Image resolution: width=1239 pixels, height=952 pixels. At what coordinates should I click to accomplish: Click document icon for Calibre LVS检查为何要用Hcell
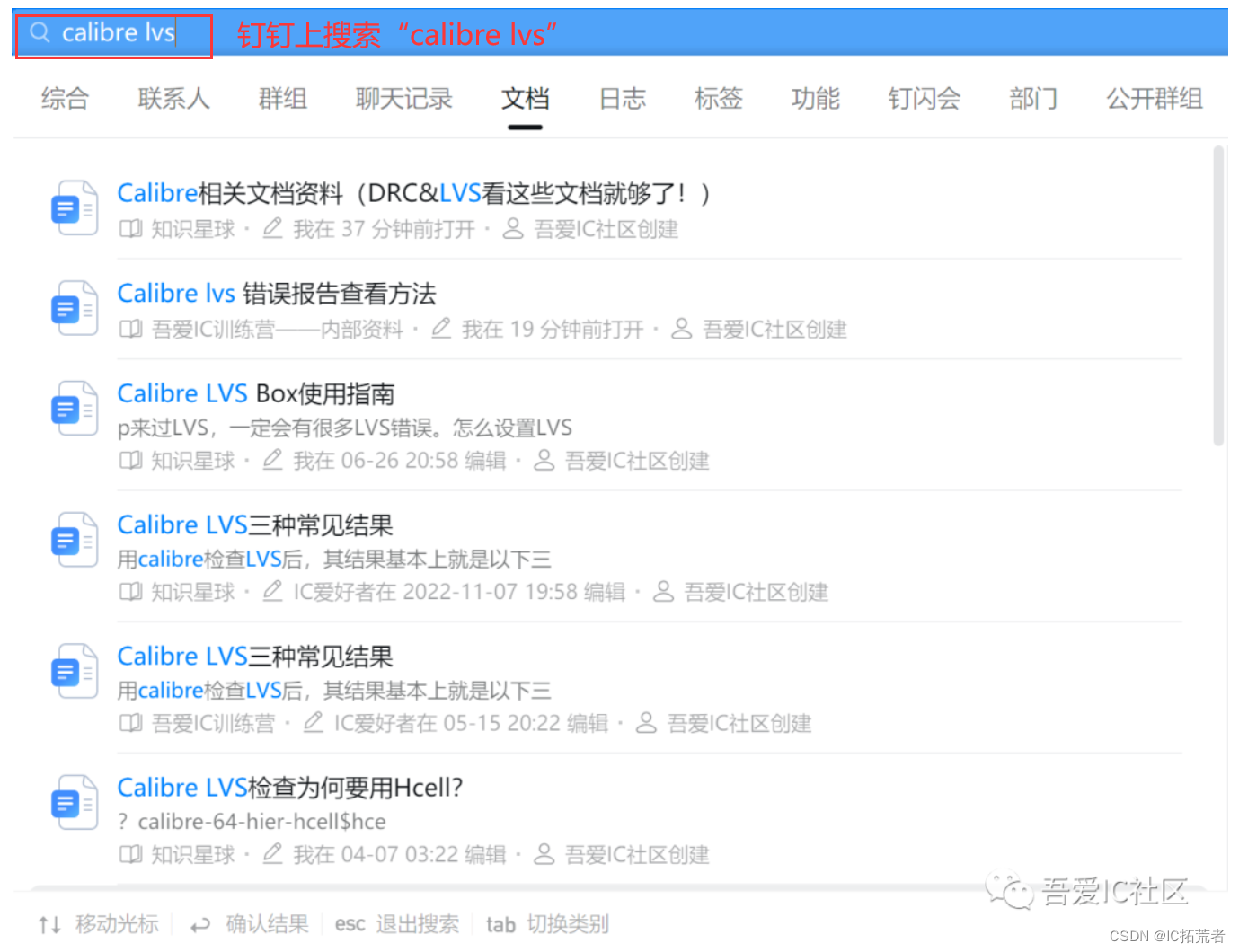pos(74,802)
